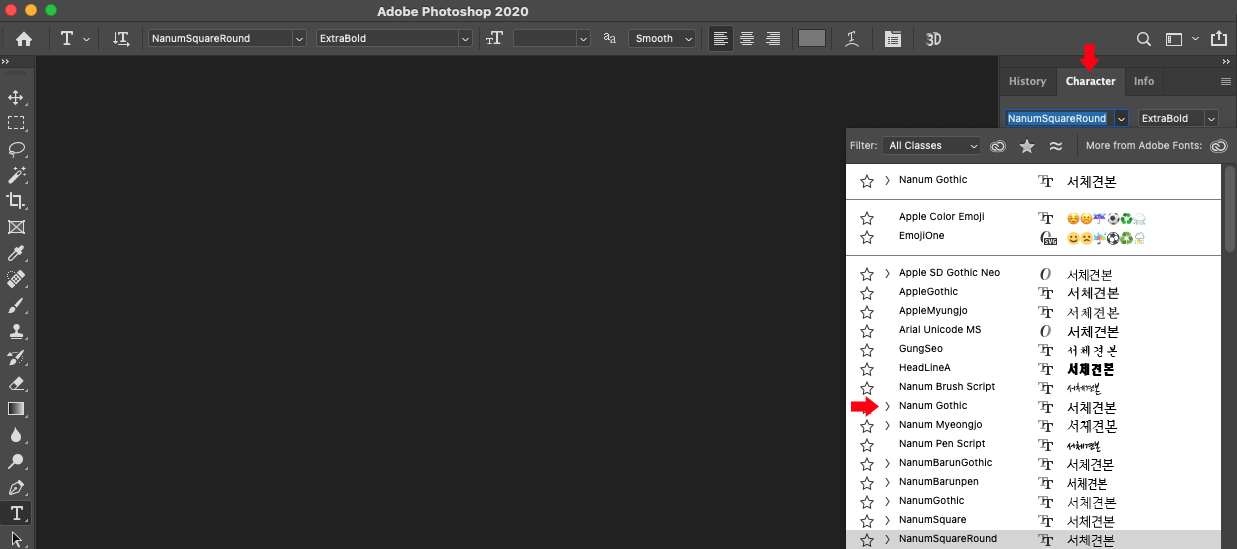Open font family dropdown in options bar
Image resolution: width=1237 pixels, height=549 pixels.
click(299, 39)
